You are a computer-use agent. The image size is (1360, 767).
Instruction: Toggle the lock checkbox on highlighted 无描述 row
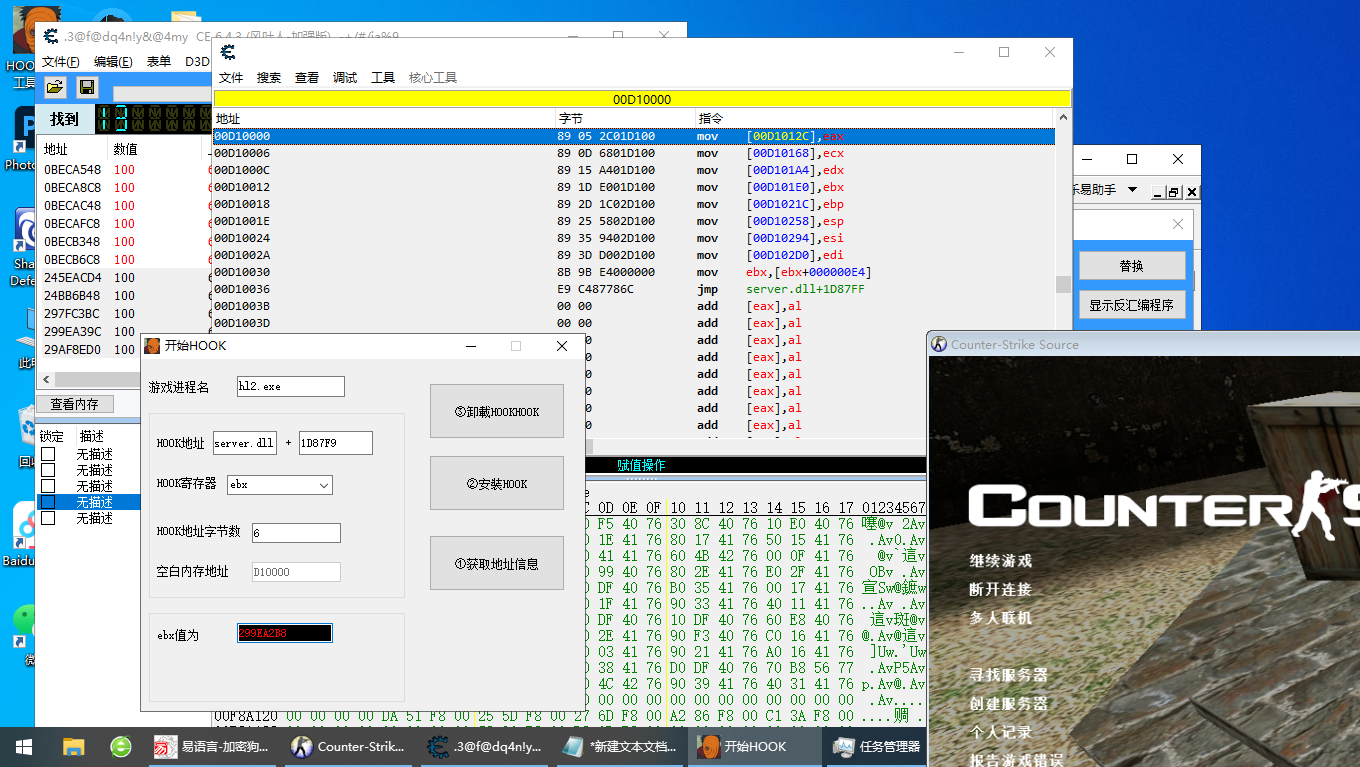point(48,502)
